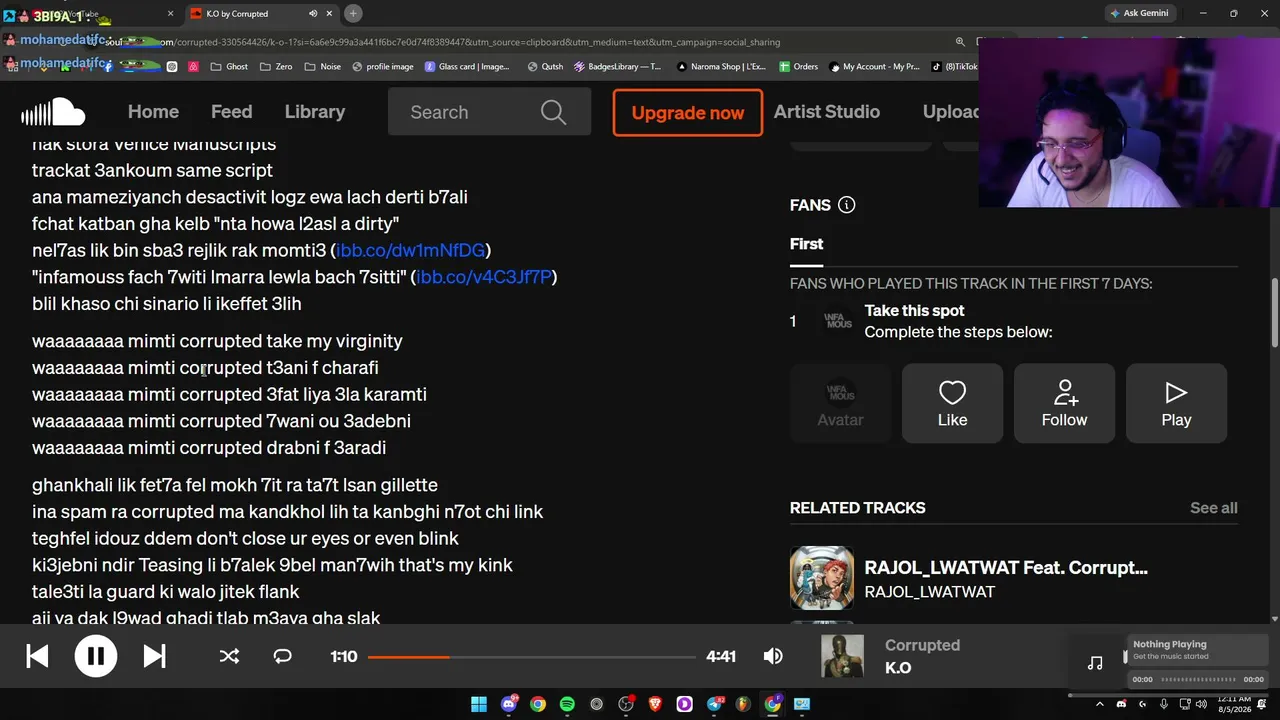The height and width of the screenshot is (720, 1280).
Task: Open the taskbar clock and date
Action: coord(1235,704)
